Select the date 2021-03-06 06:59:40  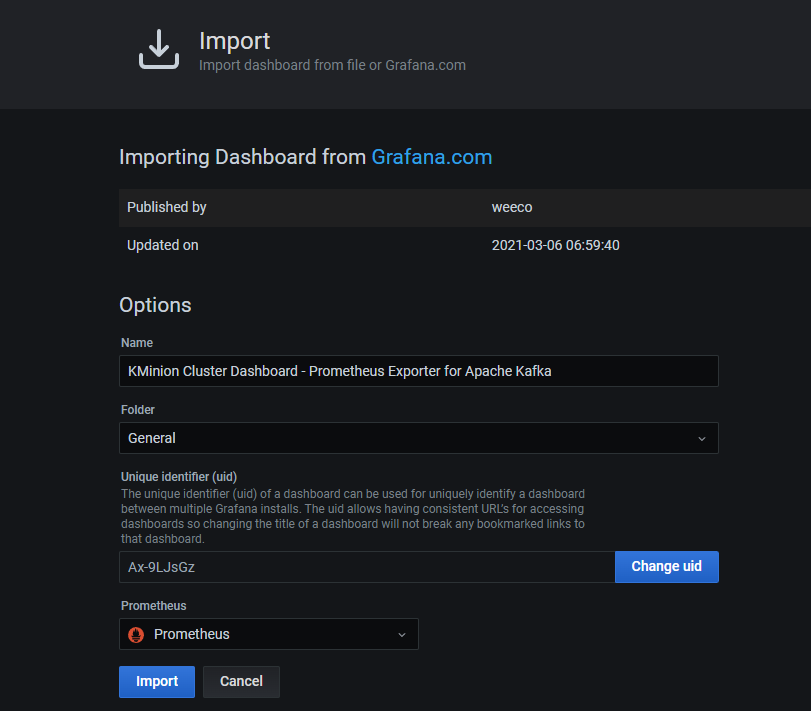pyautogui.click(x=555, y=245)
